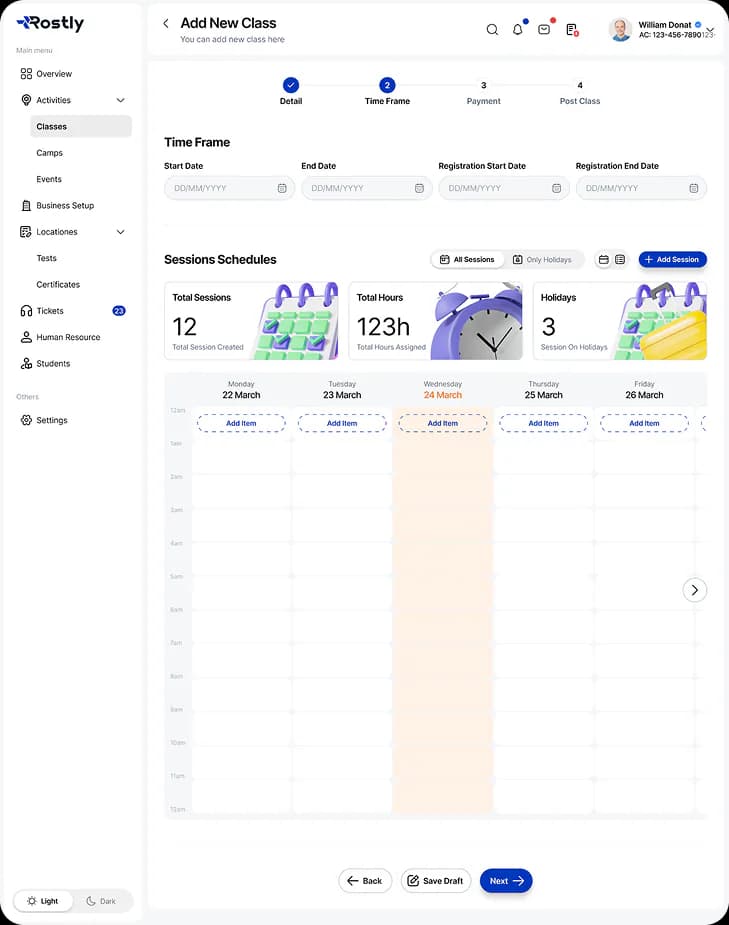Click the Overview grid icon
The image size is (729, 925).
26,74
